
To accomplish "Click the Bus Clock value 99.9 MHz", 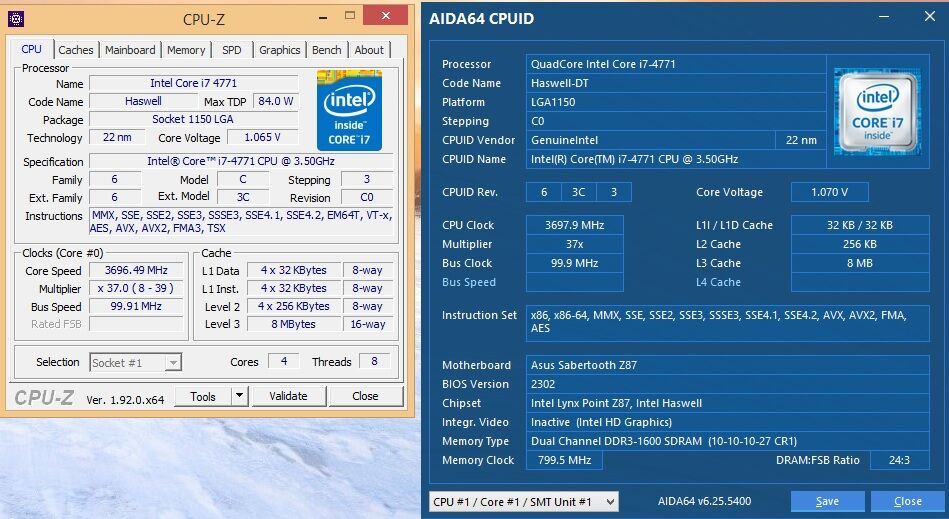I will pyautogui.click(x=574, y=263).
